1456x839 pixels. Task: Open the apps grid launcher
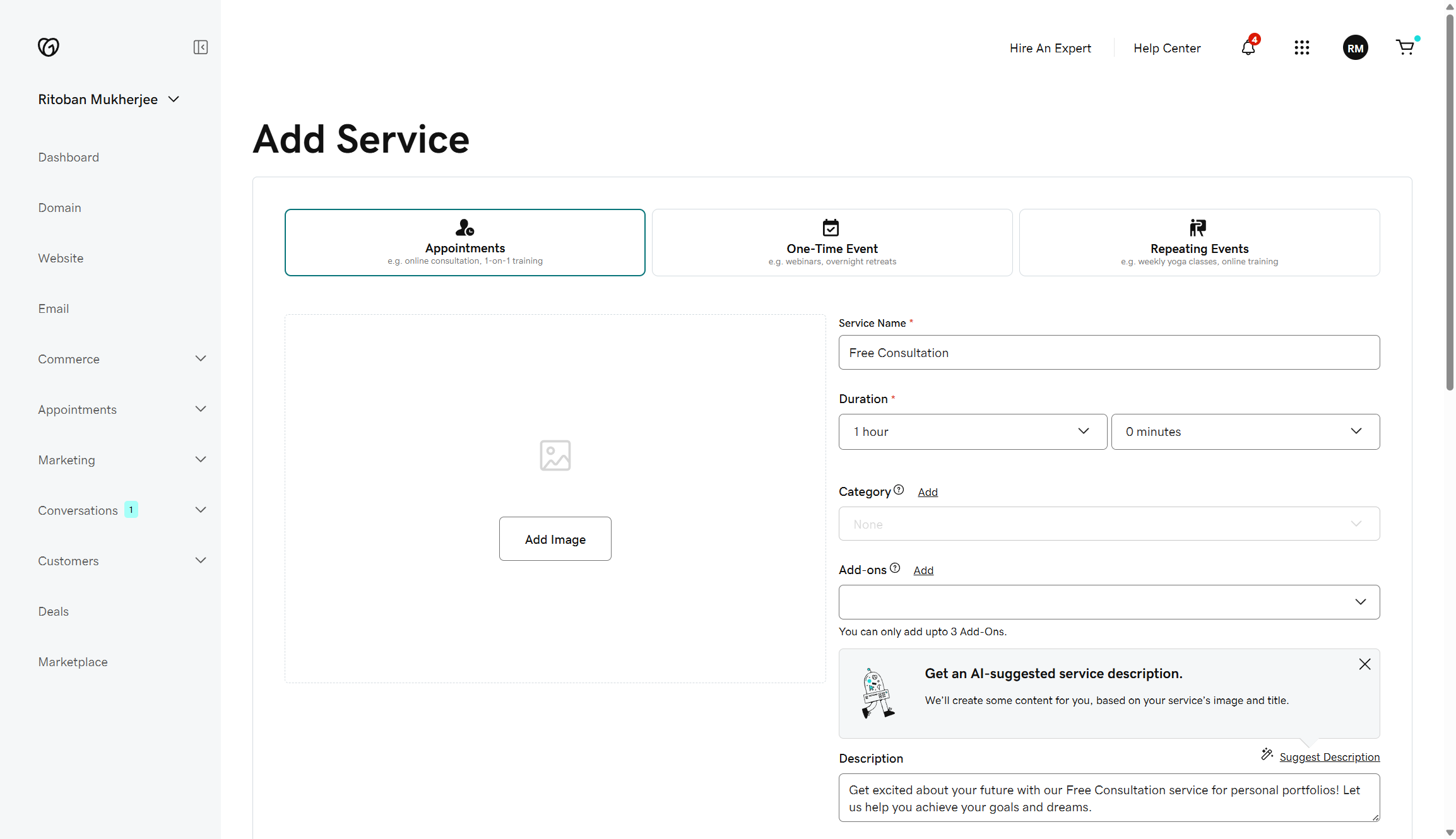click(1302, 47)
